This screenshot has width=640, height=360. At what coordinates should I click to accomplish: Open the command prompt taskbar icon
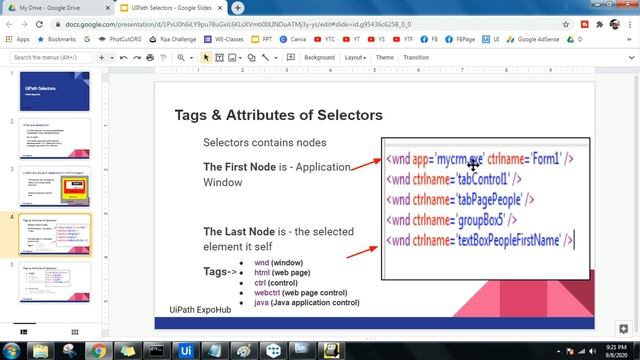[156, 351]
